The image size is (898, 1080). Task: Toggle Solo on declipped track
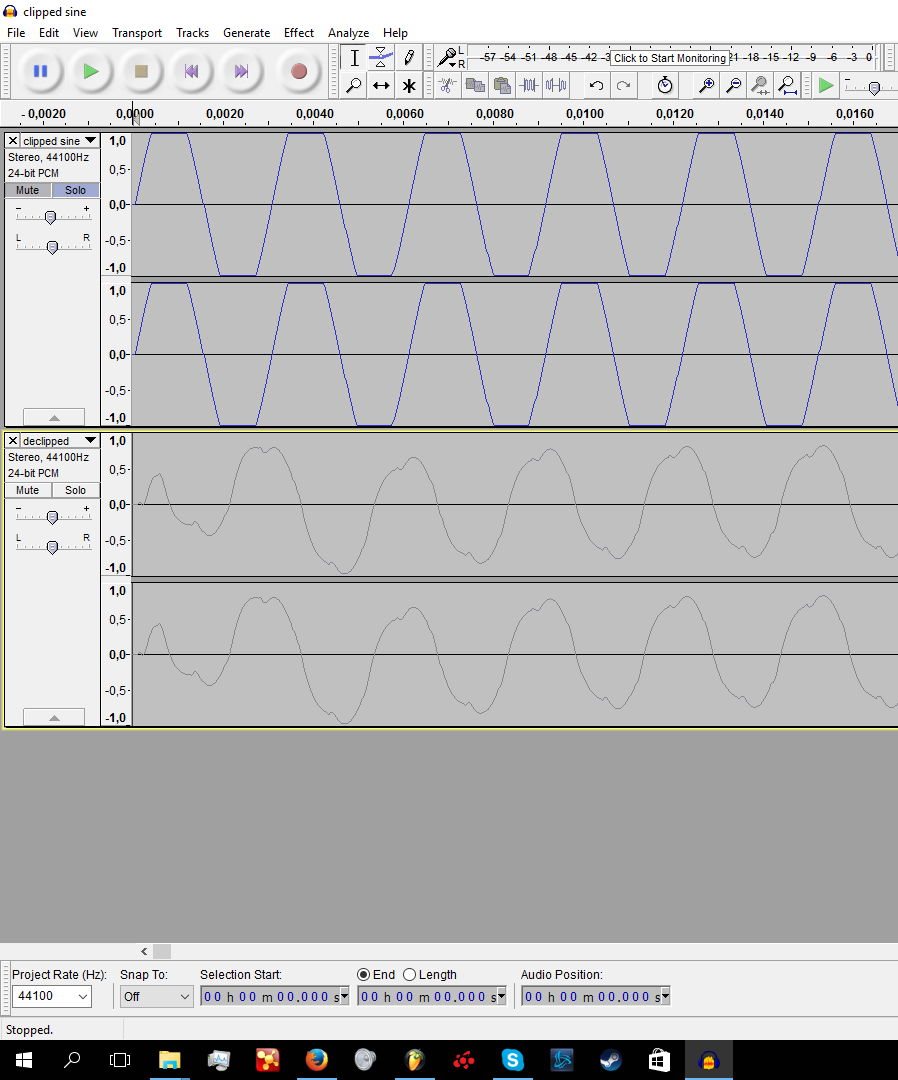(76, 490)
